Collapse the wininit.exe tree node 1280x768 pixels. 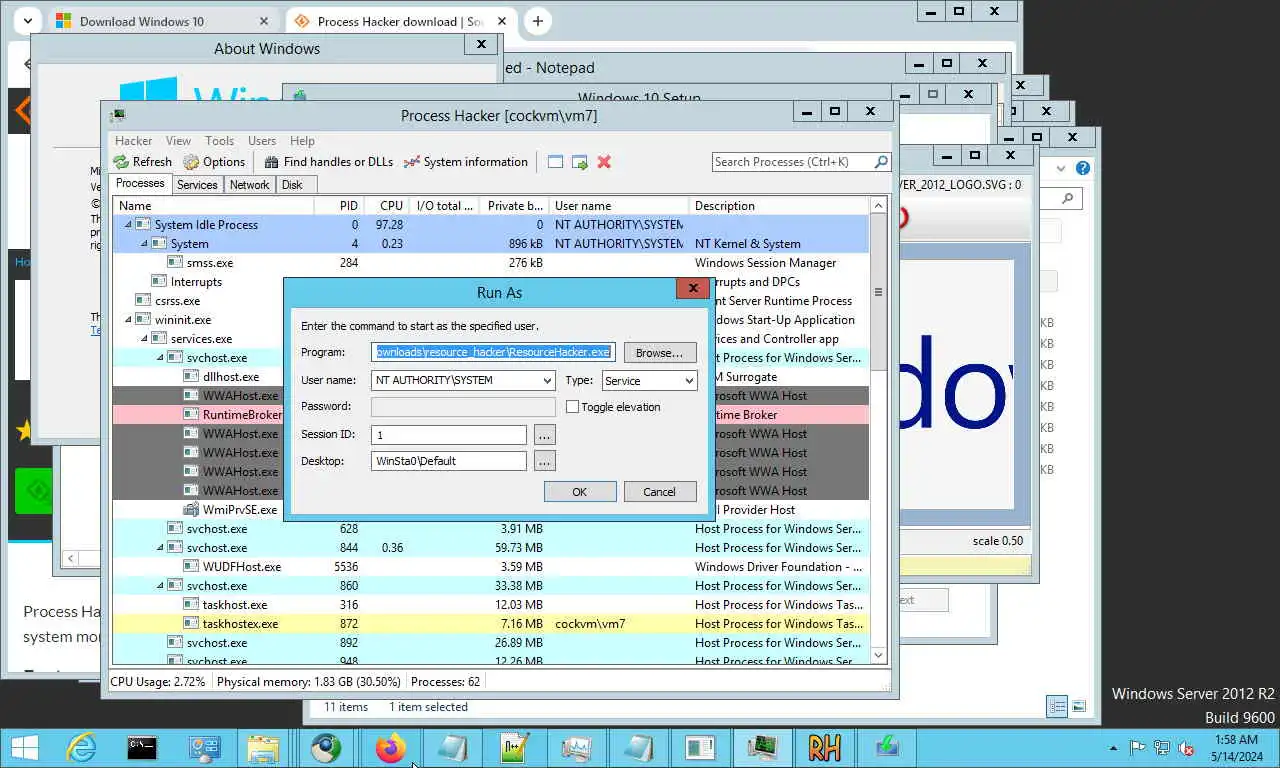(x=128, y=320)
